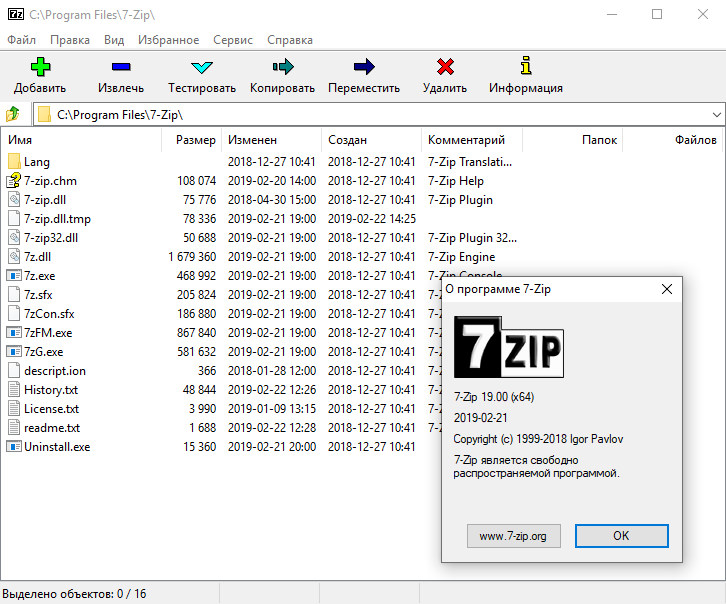
Task: Click the History.txt document icon
Action: (14, 389)
